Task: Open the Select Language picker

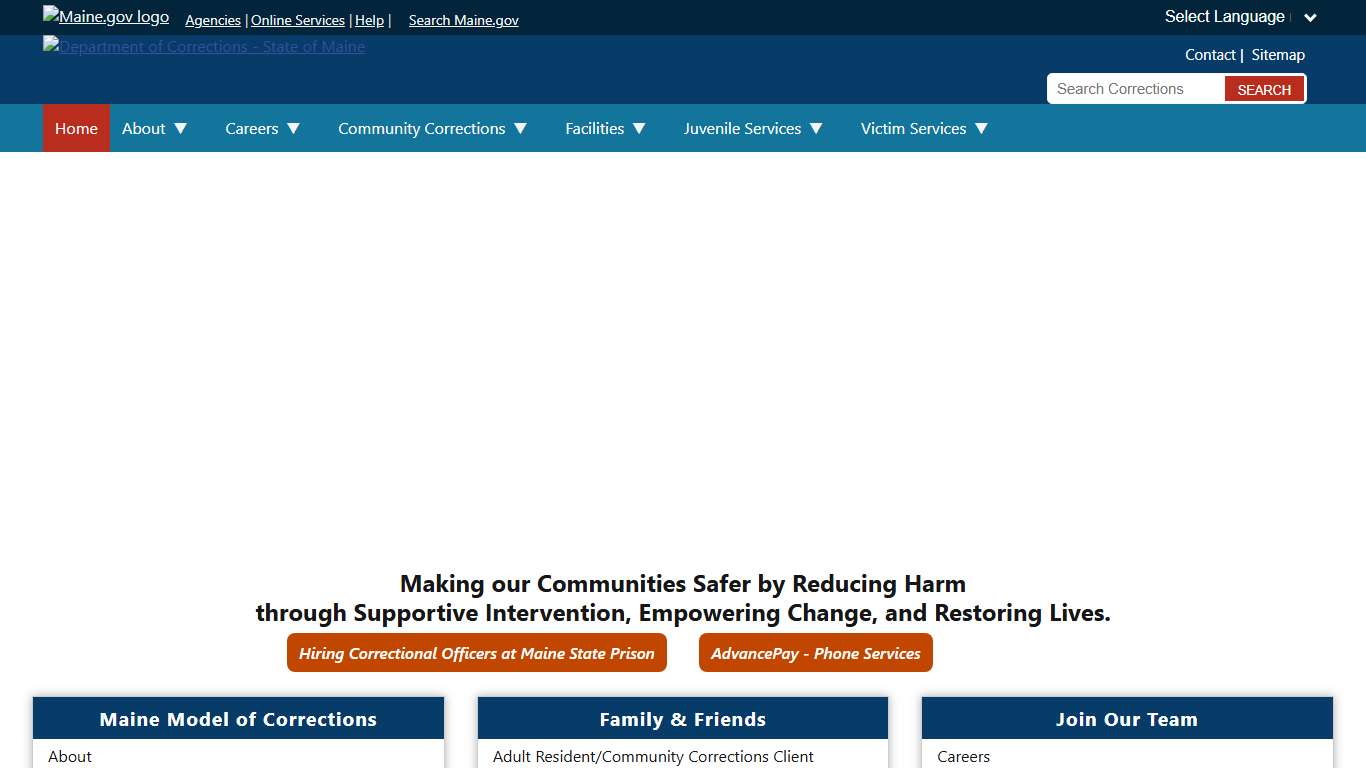Action: [x=1240, y=16]
